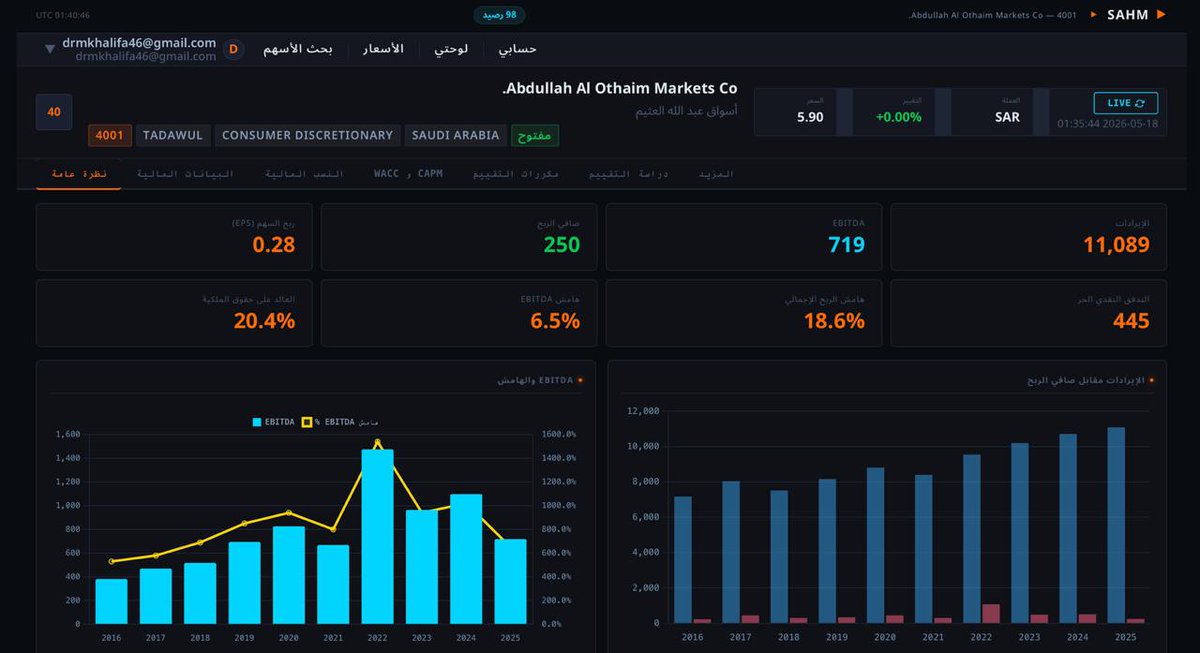Screen dimensions: 1200x653
Task: Click the 2020 EBITDA bar
Action: pyautogui.click(x=289, y=575)
